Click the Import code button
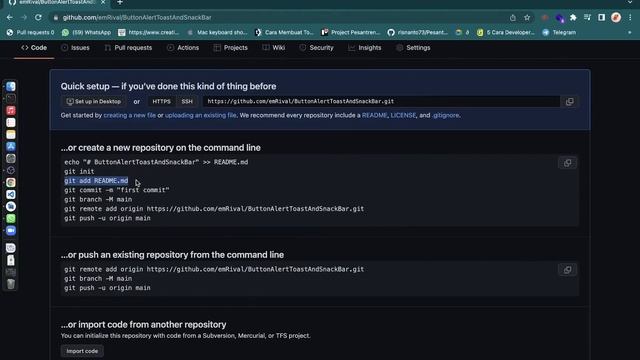The height and width of the screenshot is (360, 640). point(82,351)
